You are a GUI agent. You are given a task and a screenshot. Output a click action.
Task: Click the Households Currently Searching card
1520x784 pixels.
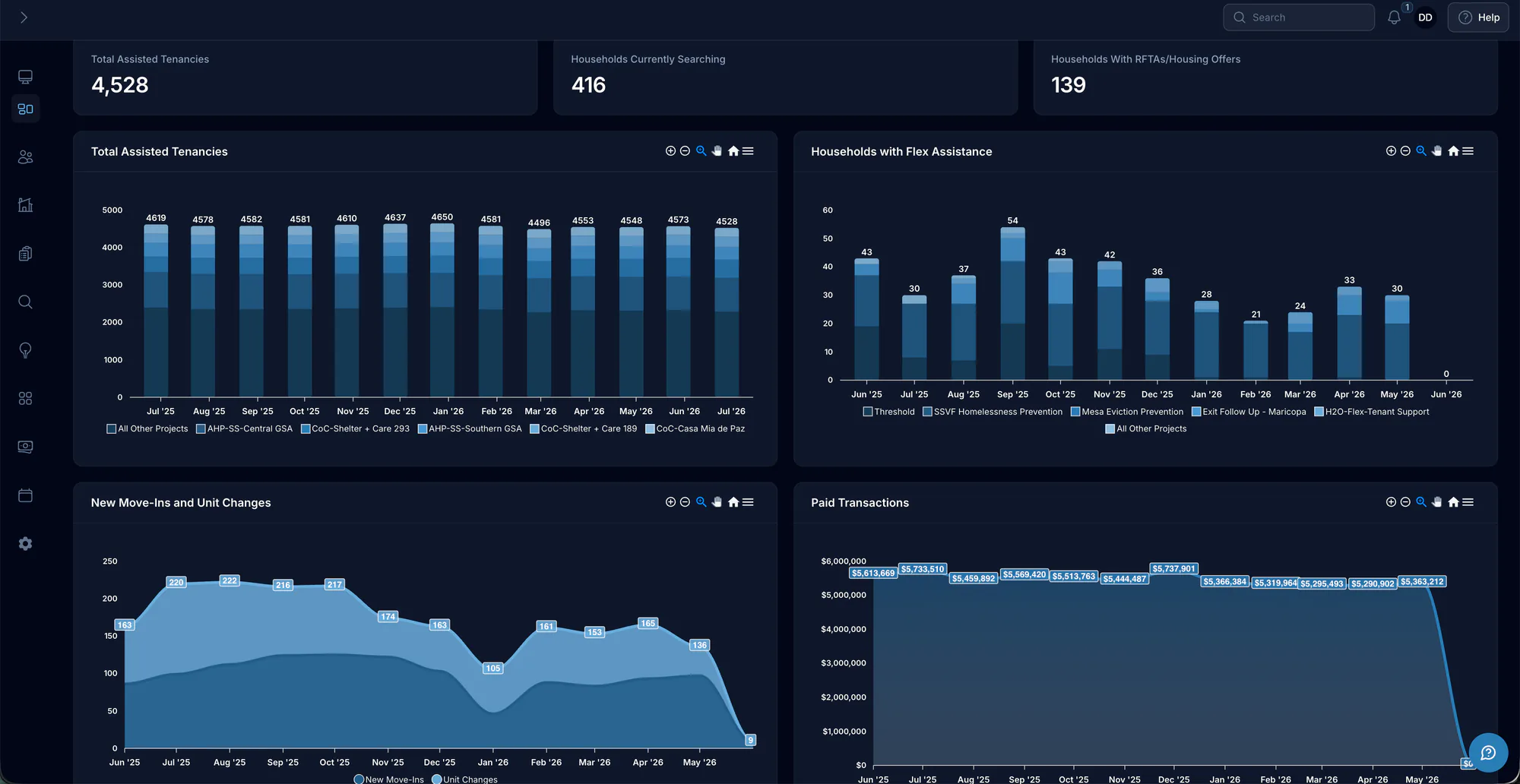[785, 77]
